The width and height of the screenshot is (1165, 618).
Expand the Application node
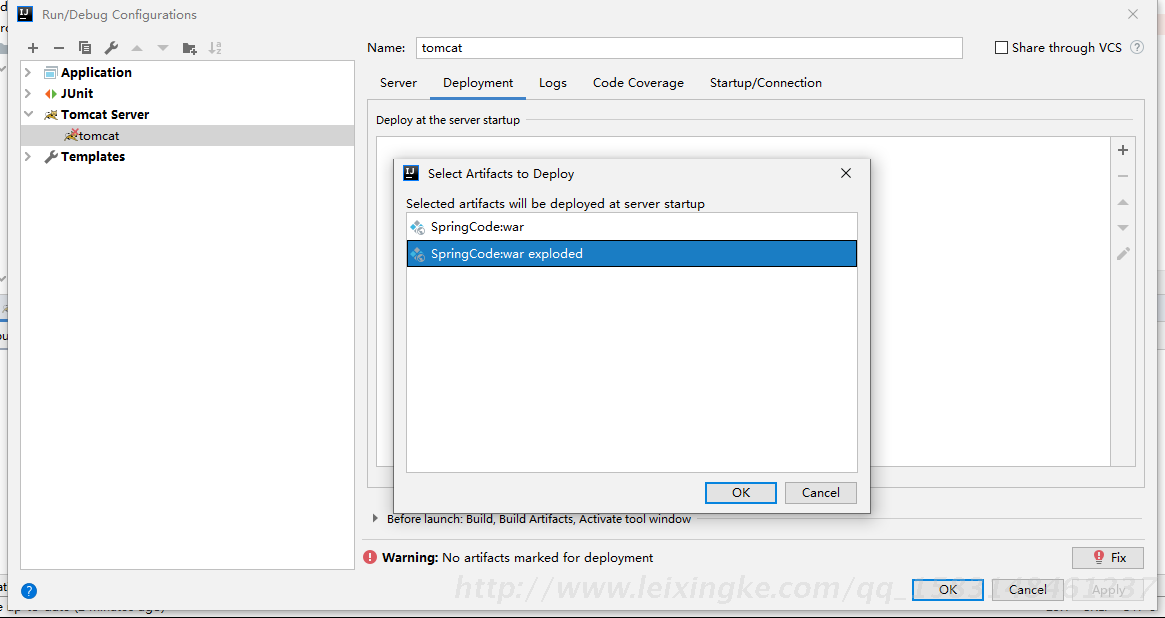tap(28, 73)
